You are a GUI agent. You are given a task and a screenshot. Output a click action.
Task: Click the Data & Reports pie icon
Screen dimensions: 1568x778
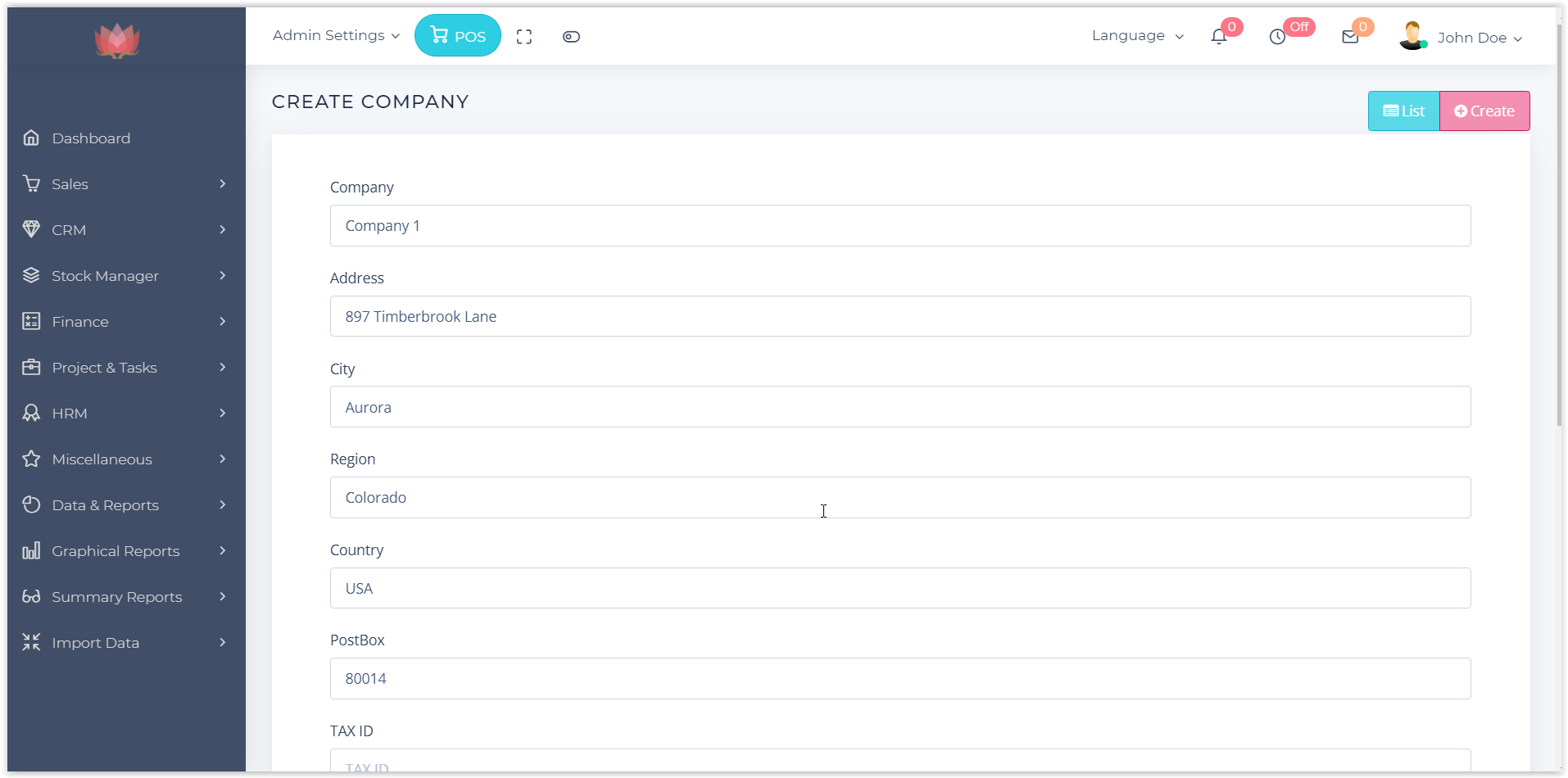click(x=31, y=504)
